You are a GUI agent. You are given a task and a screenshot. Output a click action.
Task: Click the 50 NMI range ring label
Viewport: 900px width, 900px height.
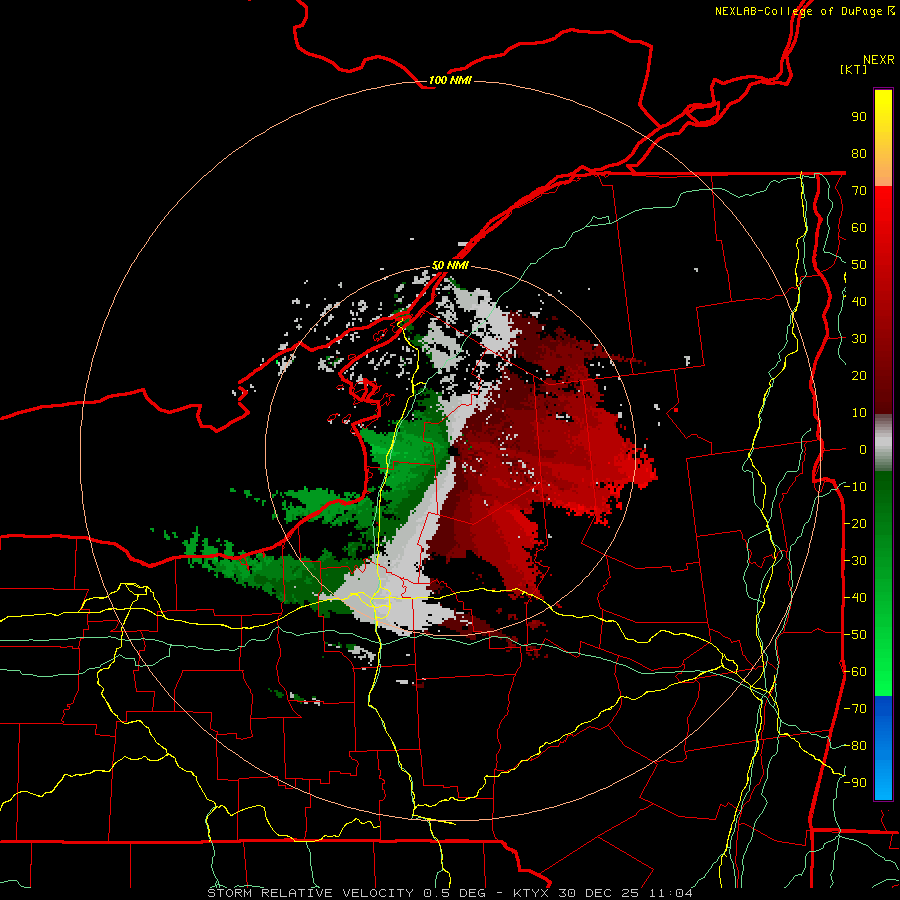pos(450,265)
